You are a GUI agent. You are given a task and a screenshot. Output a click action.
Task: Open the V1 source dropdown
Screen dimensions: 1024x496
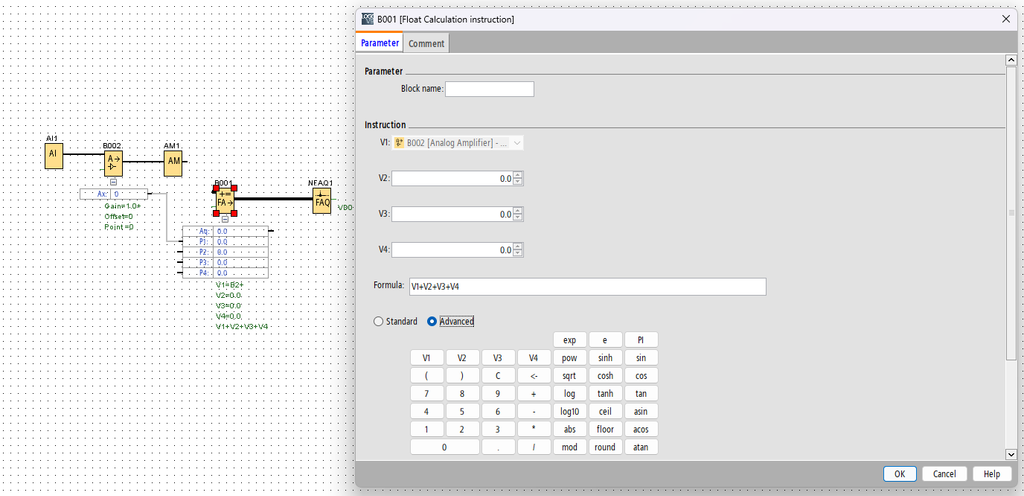pos(457,143)
